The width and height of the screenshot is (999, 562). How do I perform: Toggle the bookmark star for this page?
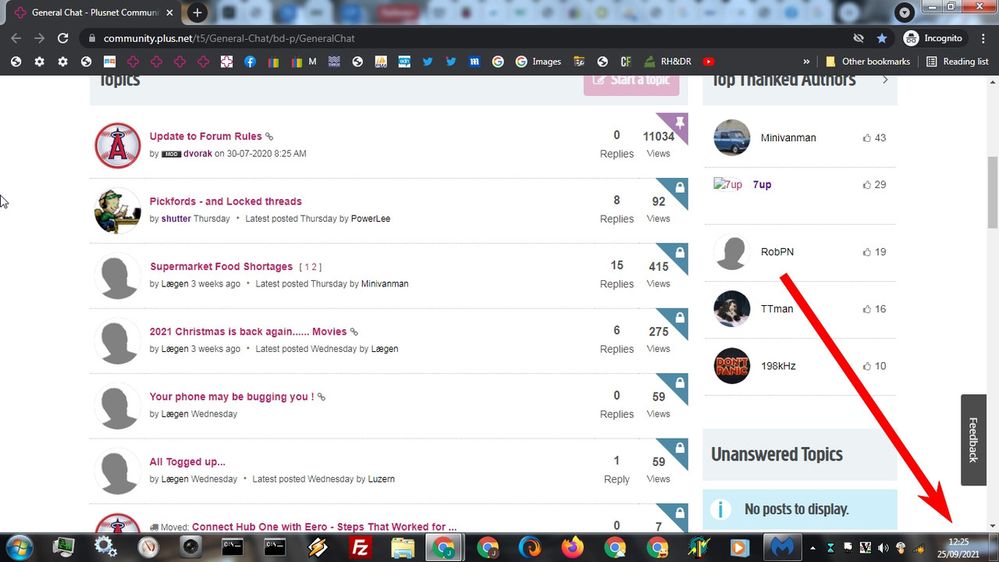881,38
